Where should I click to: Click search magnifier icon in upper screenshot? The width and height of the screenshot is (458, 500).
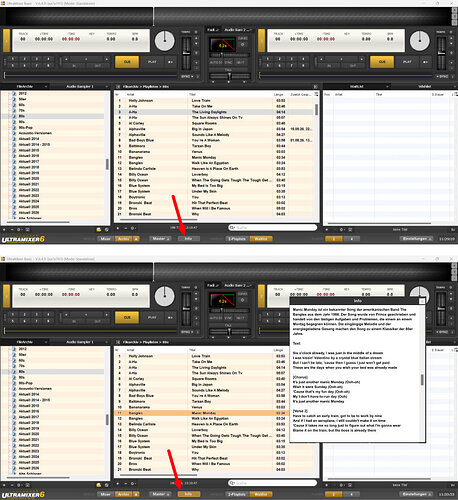(232, 227)
